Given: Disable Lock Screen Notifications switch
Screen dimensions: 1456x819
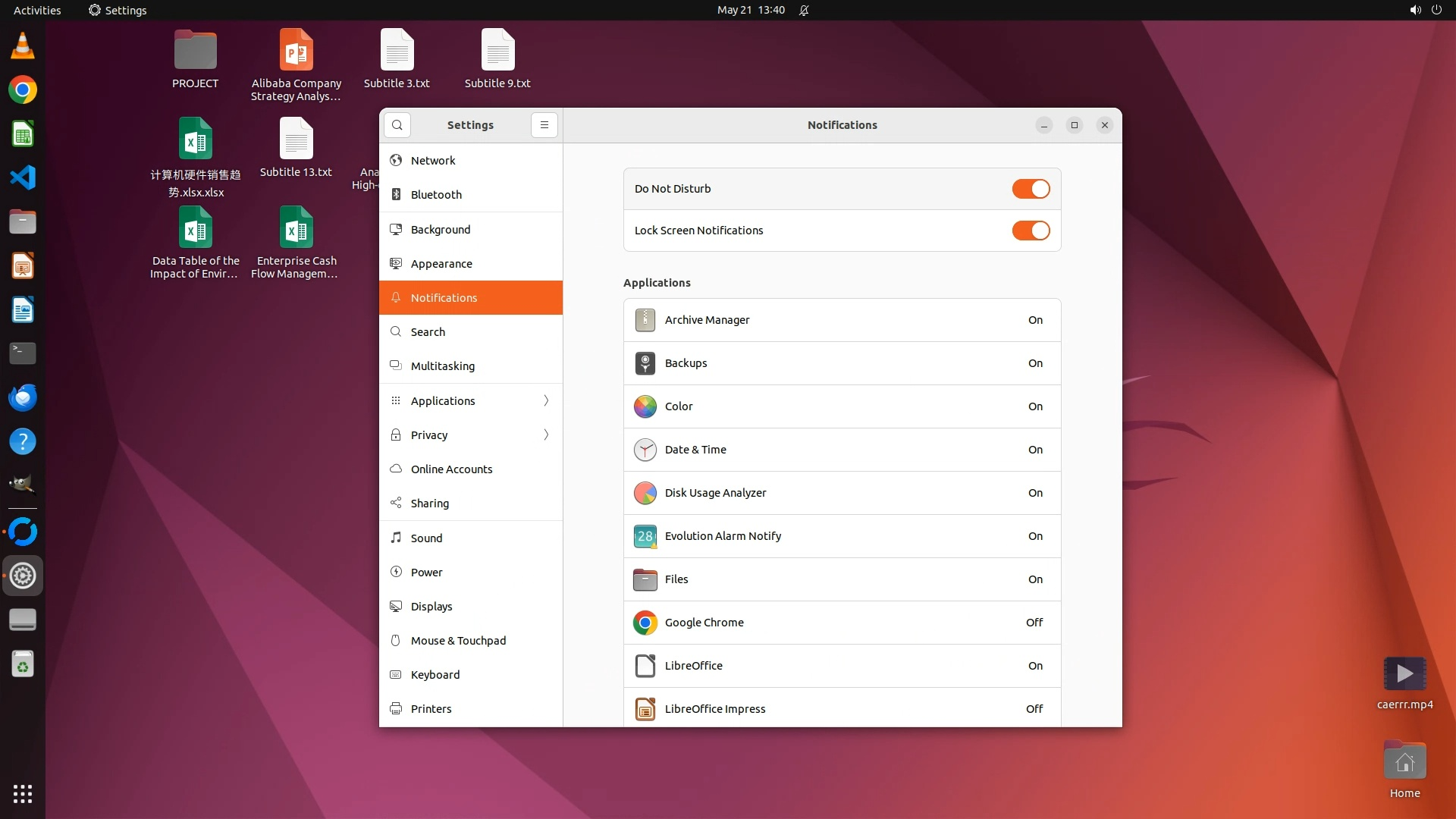Looking at the screenshot, I should click(x=1031, y=231).
